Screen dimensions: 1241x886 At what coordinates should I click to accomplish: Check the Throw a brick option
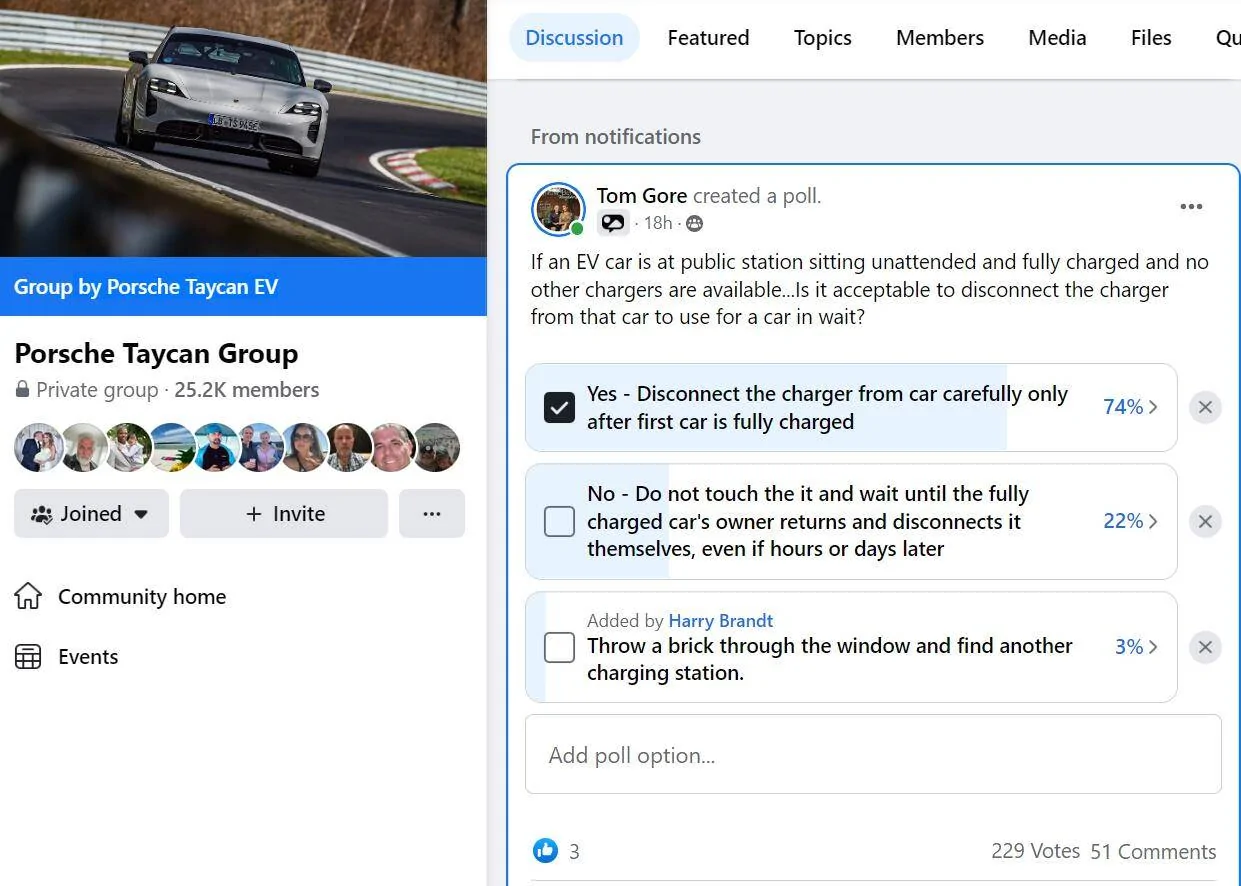(x=559, y=647)
